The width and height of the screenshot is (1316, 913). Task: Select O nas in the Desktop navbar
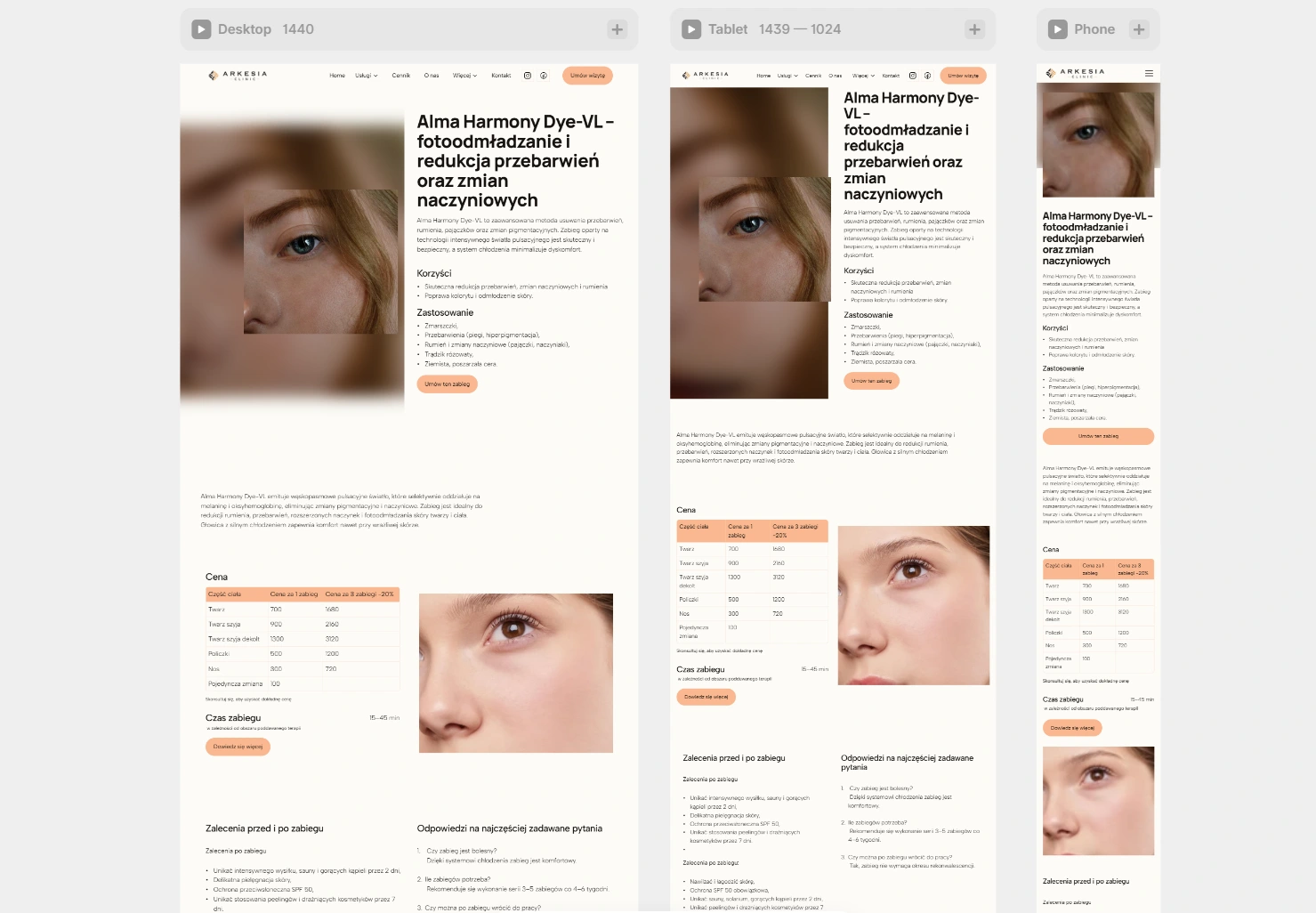[x=432, y=76]
